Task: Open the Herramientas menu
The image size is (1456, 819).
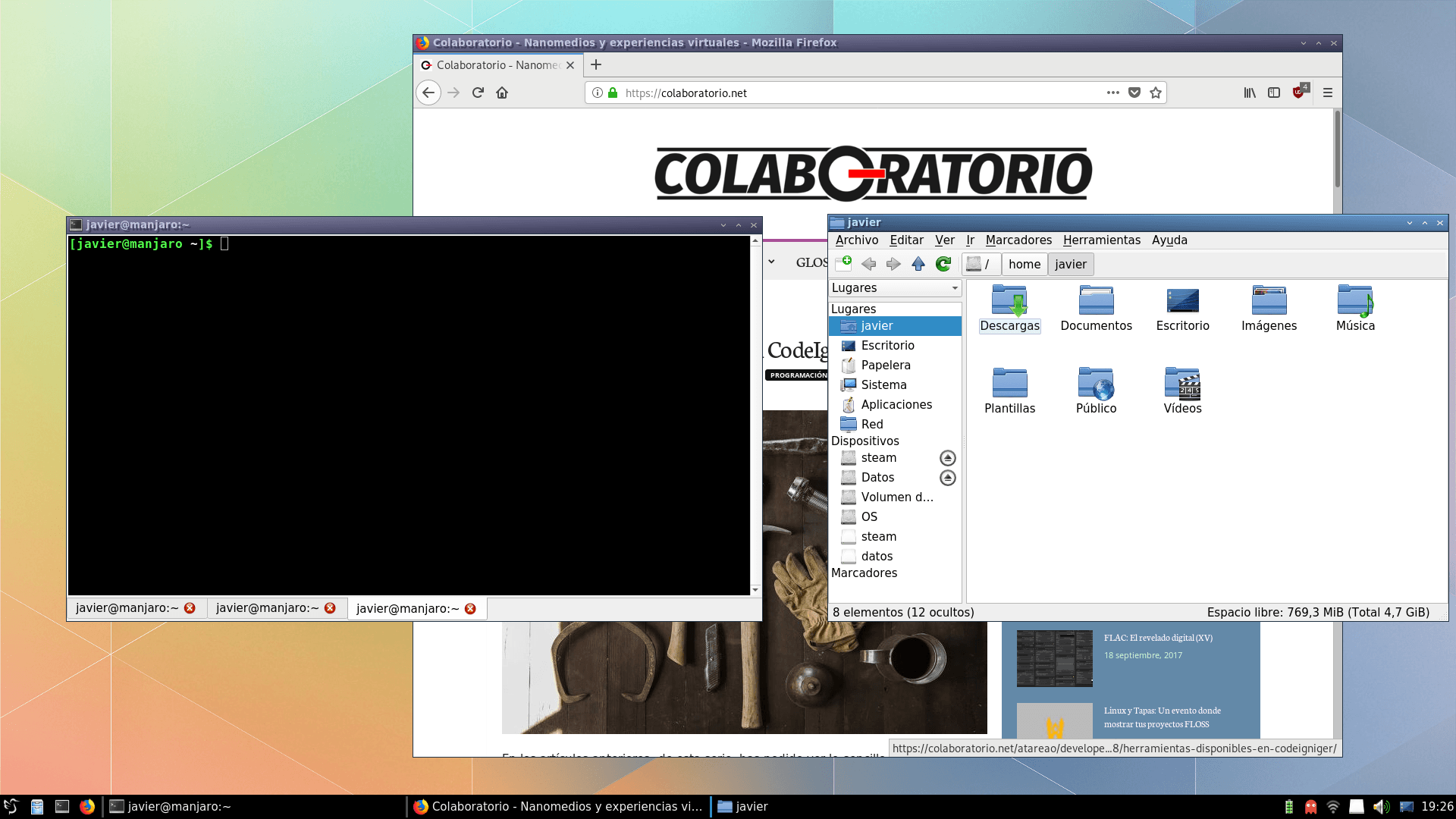Action: coord(1101,240)
